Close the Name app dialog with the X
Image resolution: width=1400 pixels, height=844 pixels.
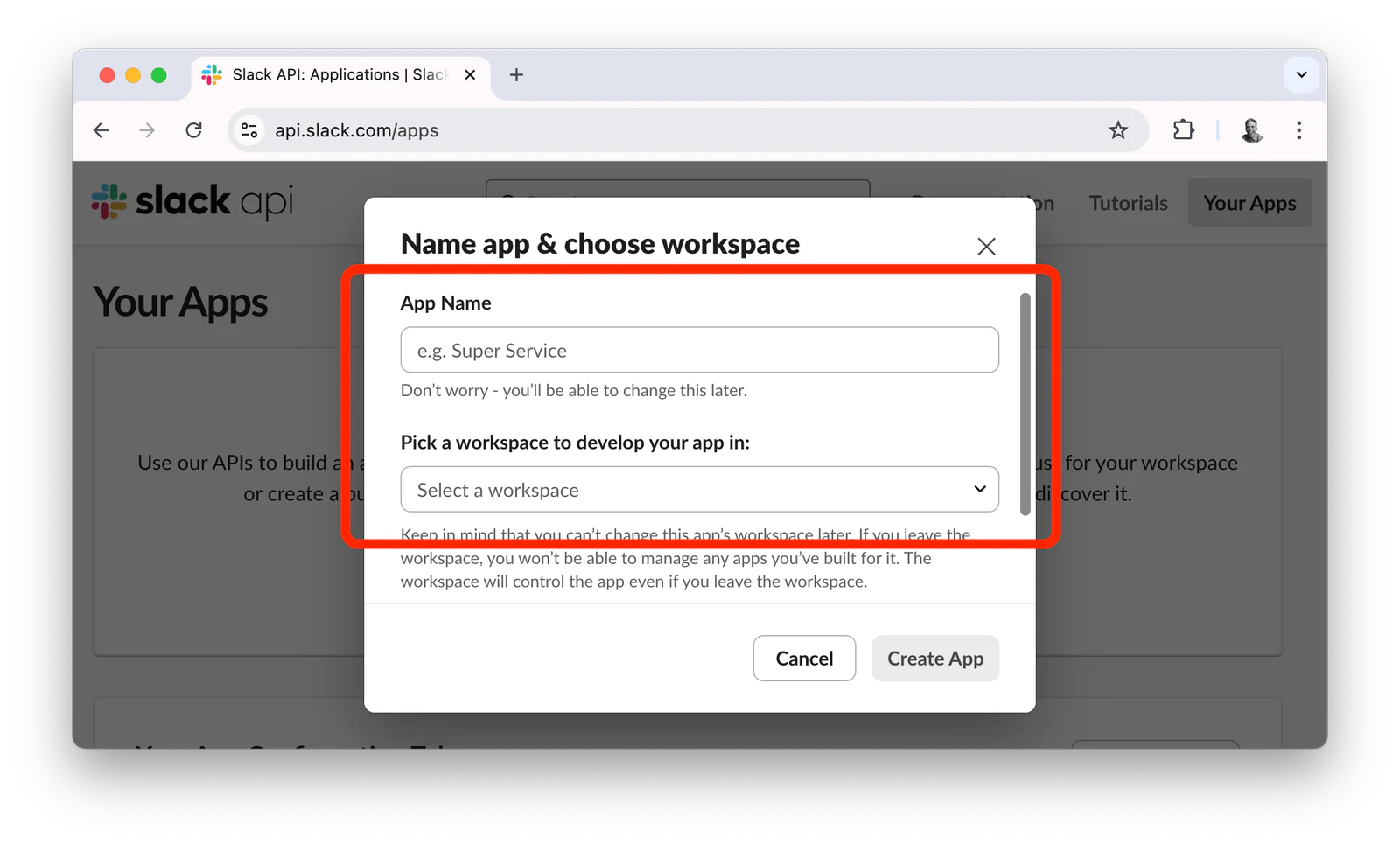point(986,247)
